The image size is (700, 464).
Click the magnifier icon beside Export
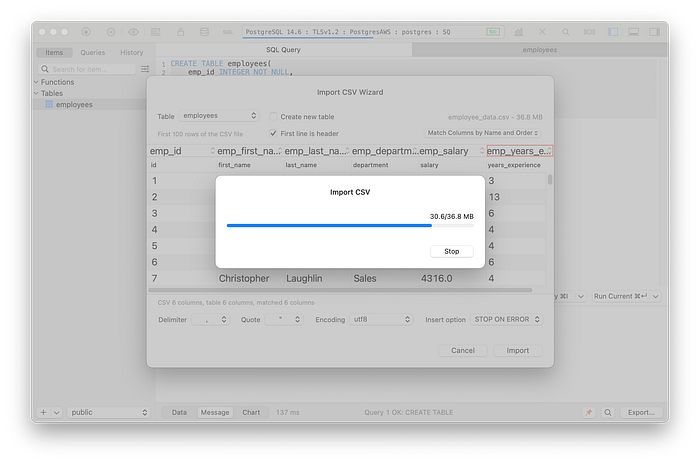pos(608,412)
